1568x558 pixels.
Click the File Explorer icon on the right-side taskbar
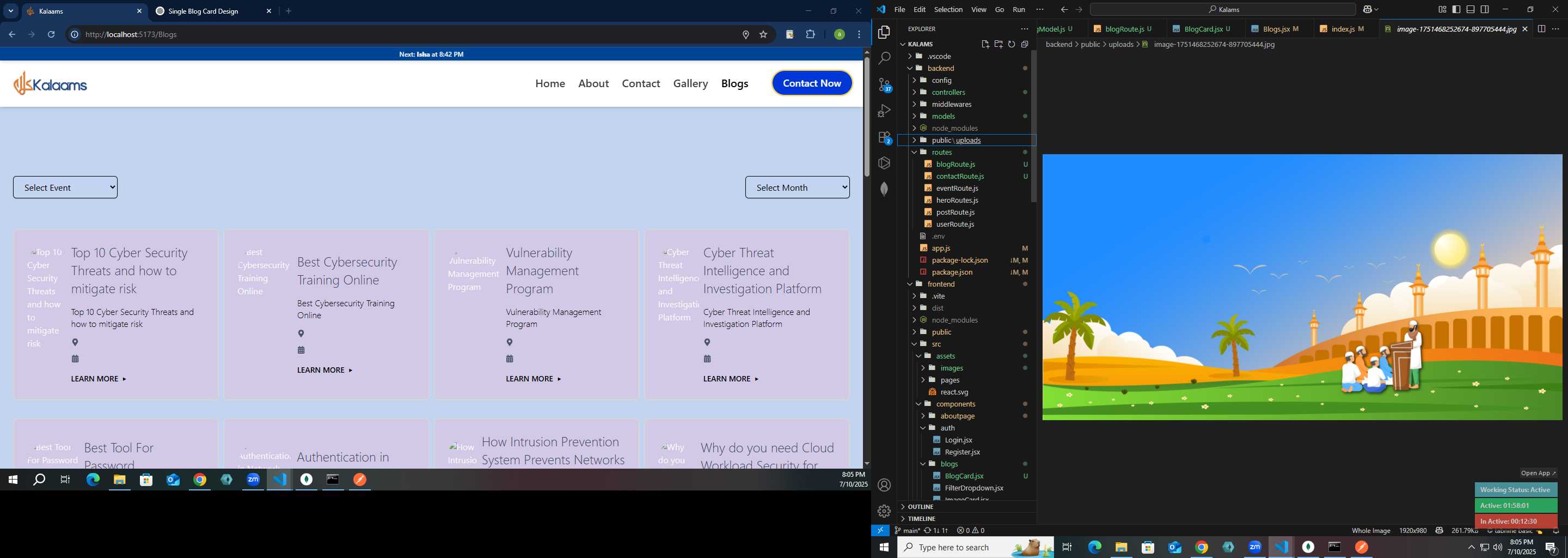click(1121, 547)
